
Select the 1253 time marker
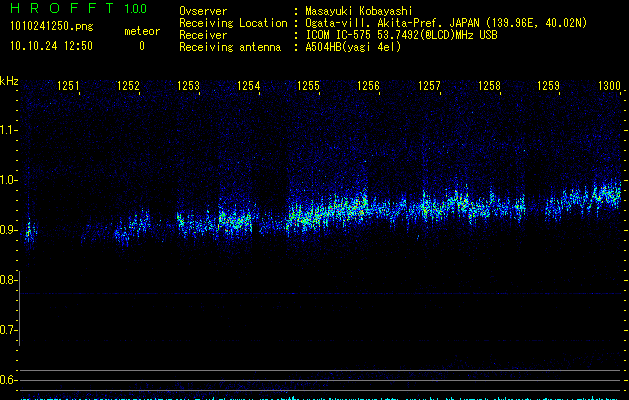pos(189,87)
